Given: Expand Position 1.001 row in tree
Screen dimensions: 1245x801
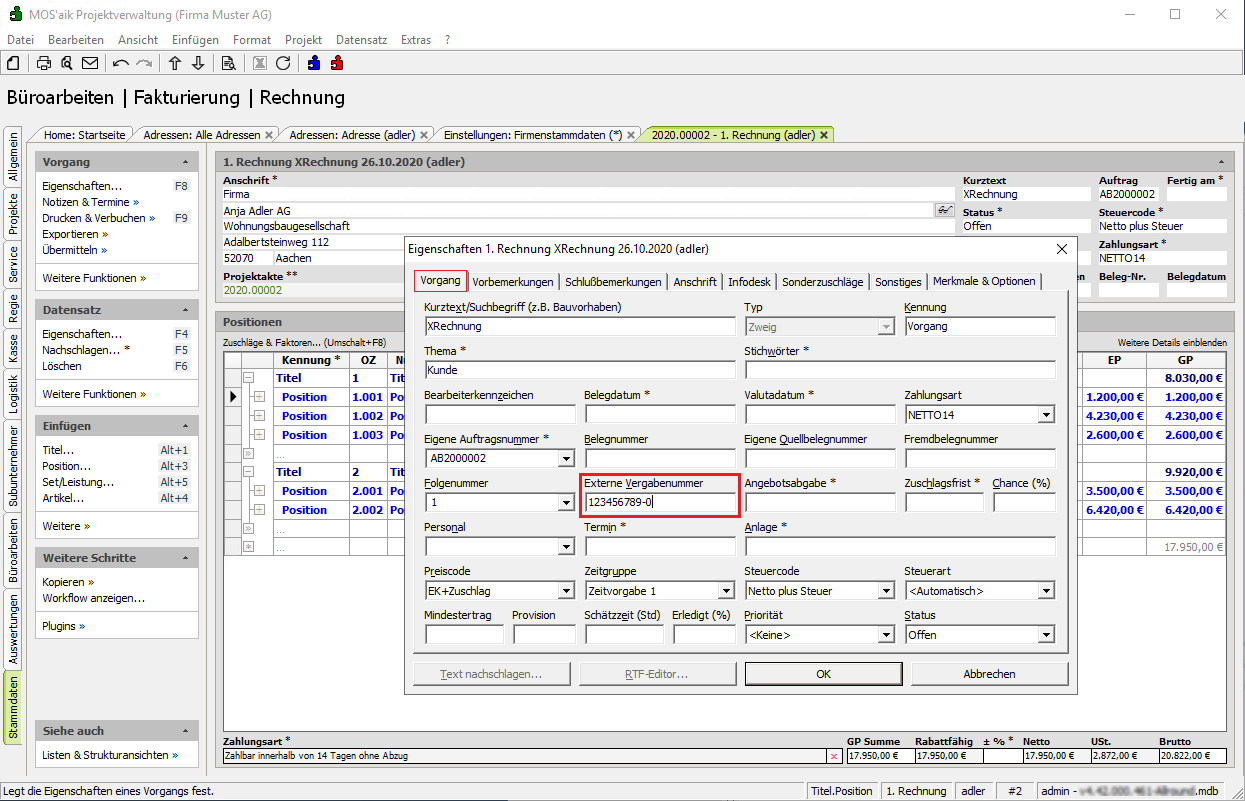Looking at the screenshot, I should (x=260, y=397).
